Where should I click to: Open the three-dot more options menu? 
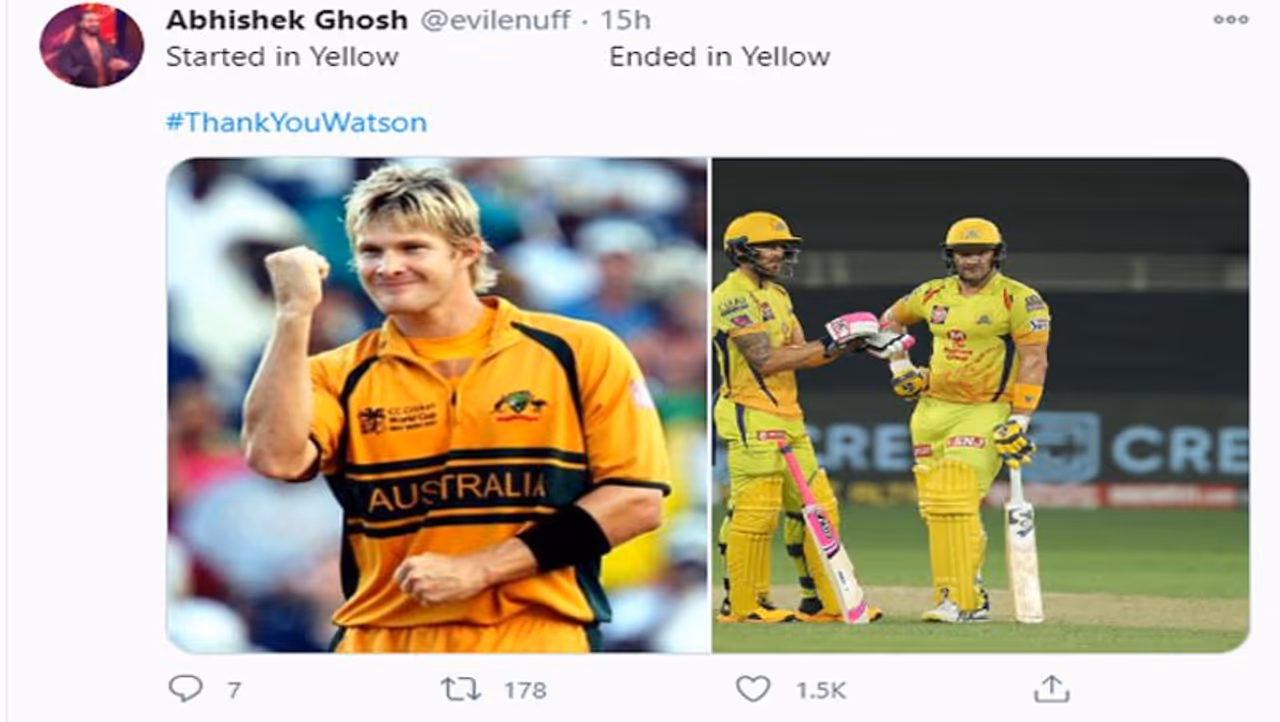(1230, 19)
